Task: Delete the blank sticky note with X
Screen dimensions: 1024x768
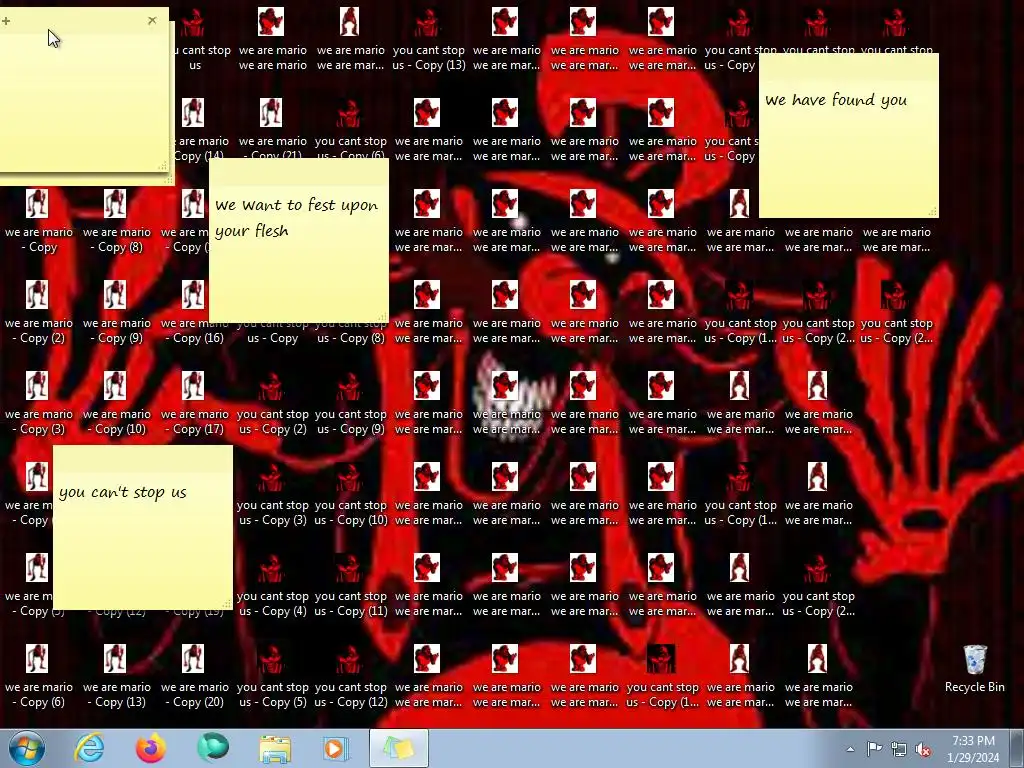Action: 152,20
